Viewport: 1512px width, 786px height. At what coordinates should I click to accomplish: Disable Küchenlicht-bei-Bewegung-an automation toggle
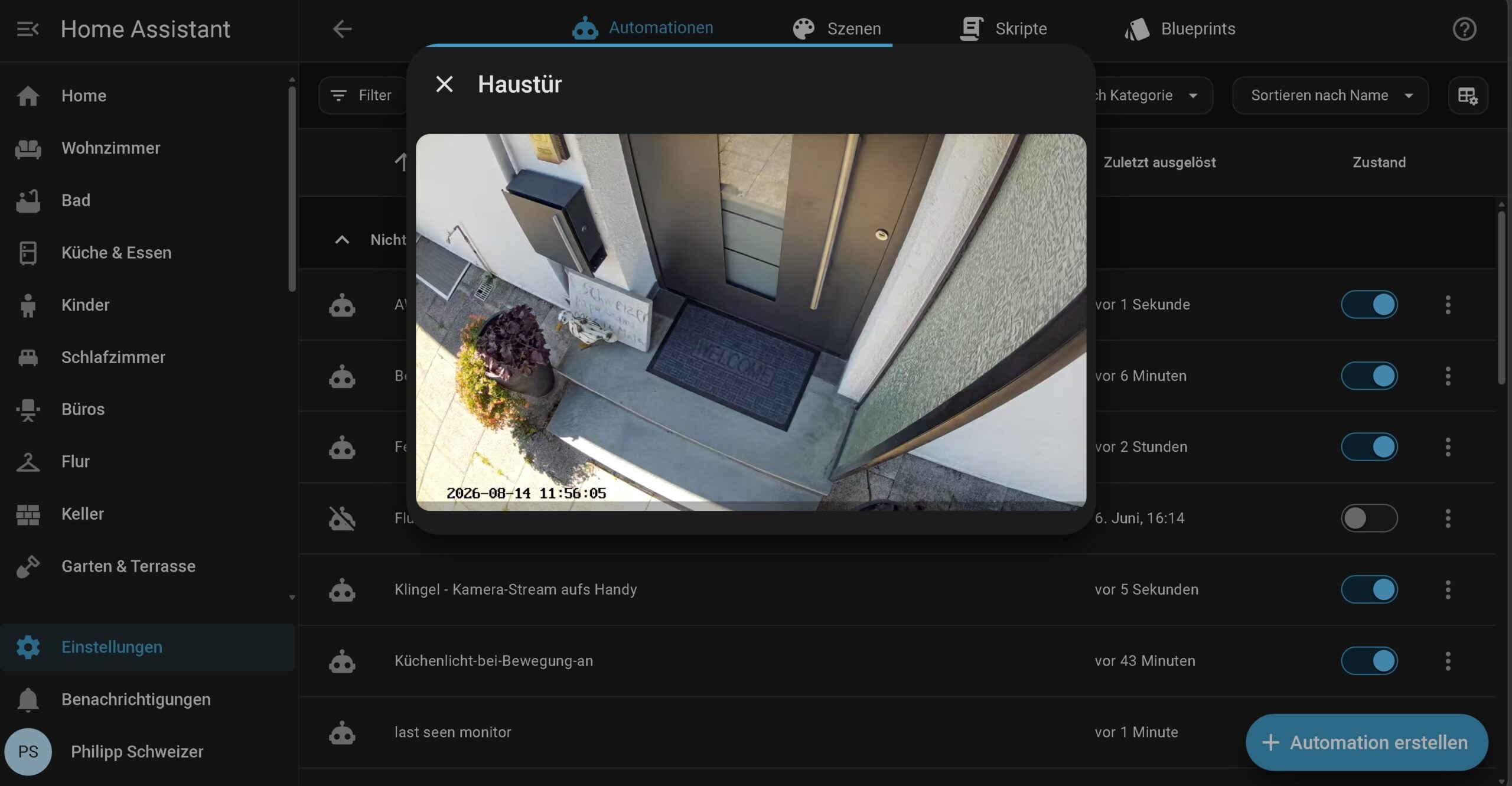click(x=1369, y=661)
